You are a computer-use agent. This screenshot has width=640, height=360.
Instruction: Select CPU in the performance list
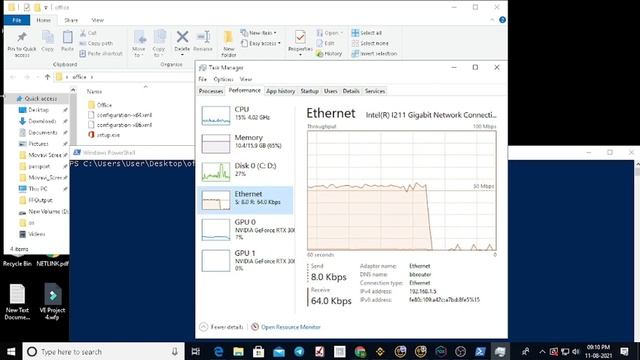coord(246,115)
